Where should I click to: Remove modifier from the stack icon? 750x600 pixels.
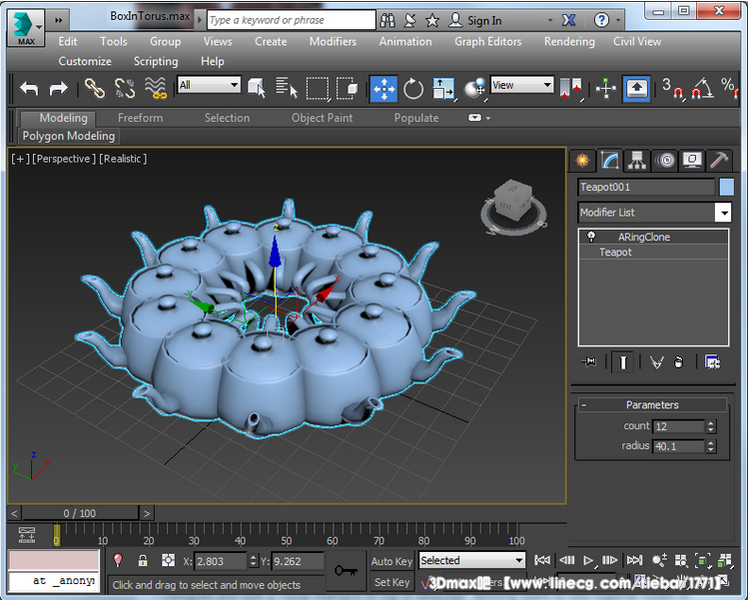point(678,362)
